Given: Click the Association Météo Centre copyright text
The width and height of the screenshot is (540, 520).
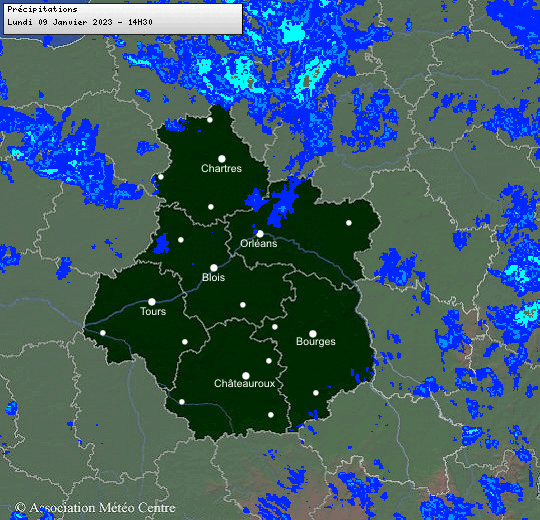Looking at the screenshot, I should click(x=95, y=508).
